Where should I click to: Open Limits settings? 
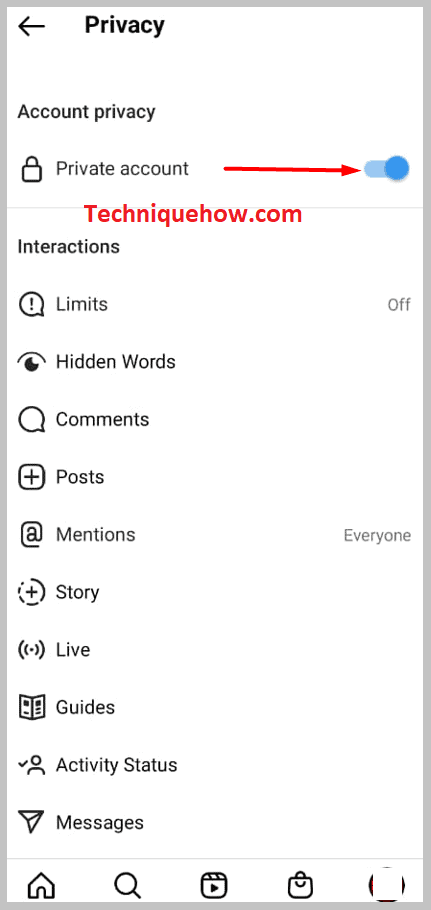click(215, 304)
